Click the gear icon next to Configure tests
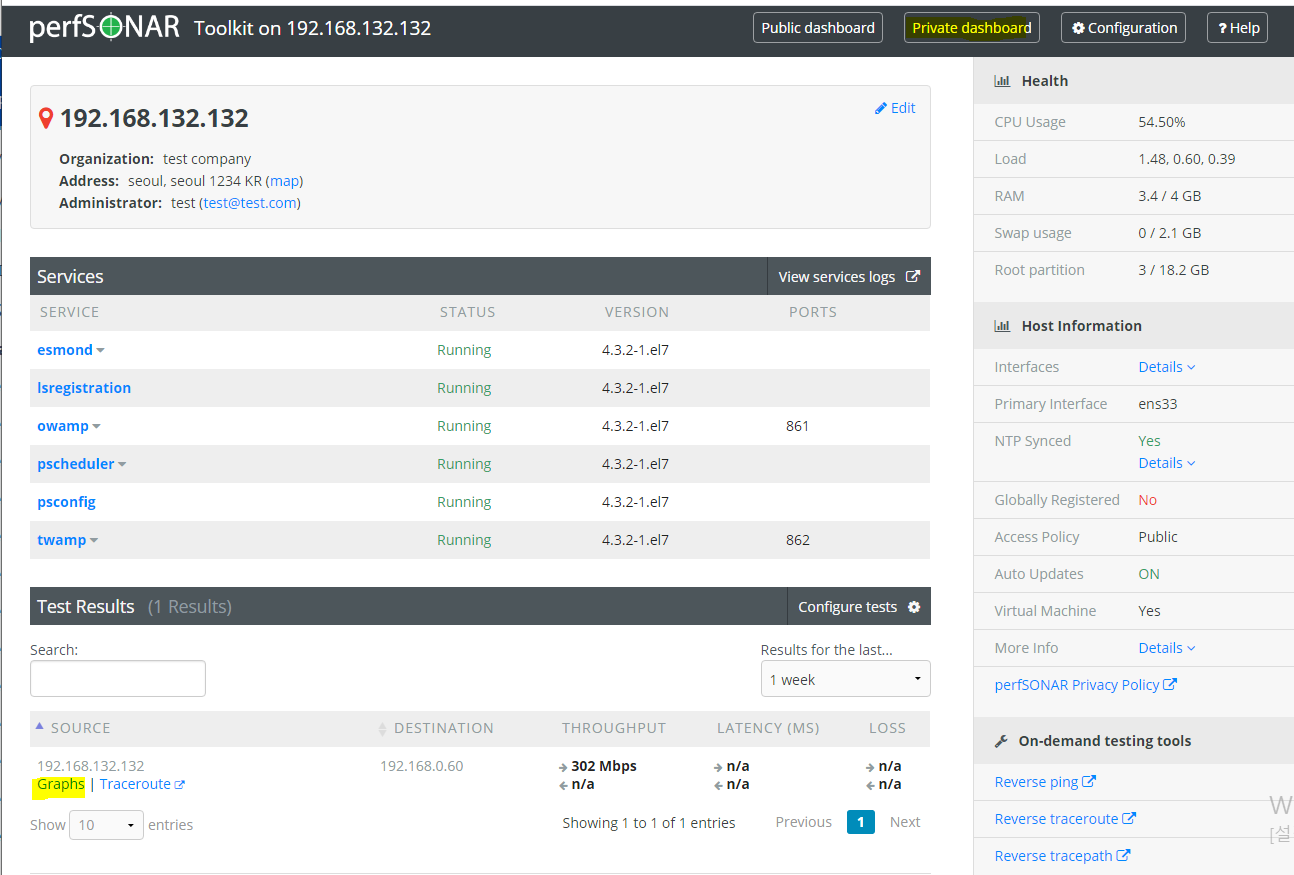This screenshot has width=1294, height=875. [x=913, y=607]
